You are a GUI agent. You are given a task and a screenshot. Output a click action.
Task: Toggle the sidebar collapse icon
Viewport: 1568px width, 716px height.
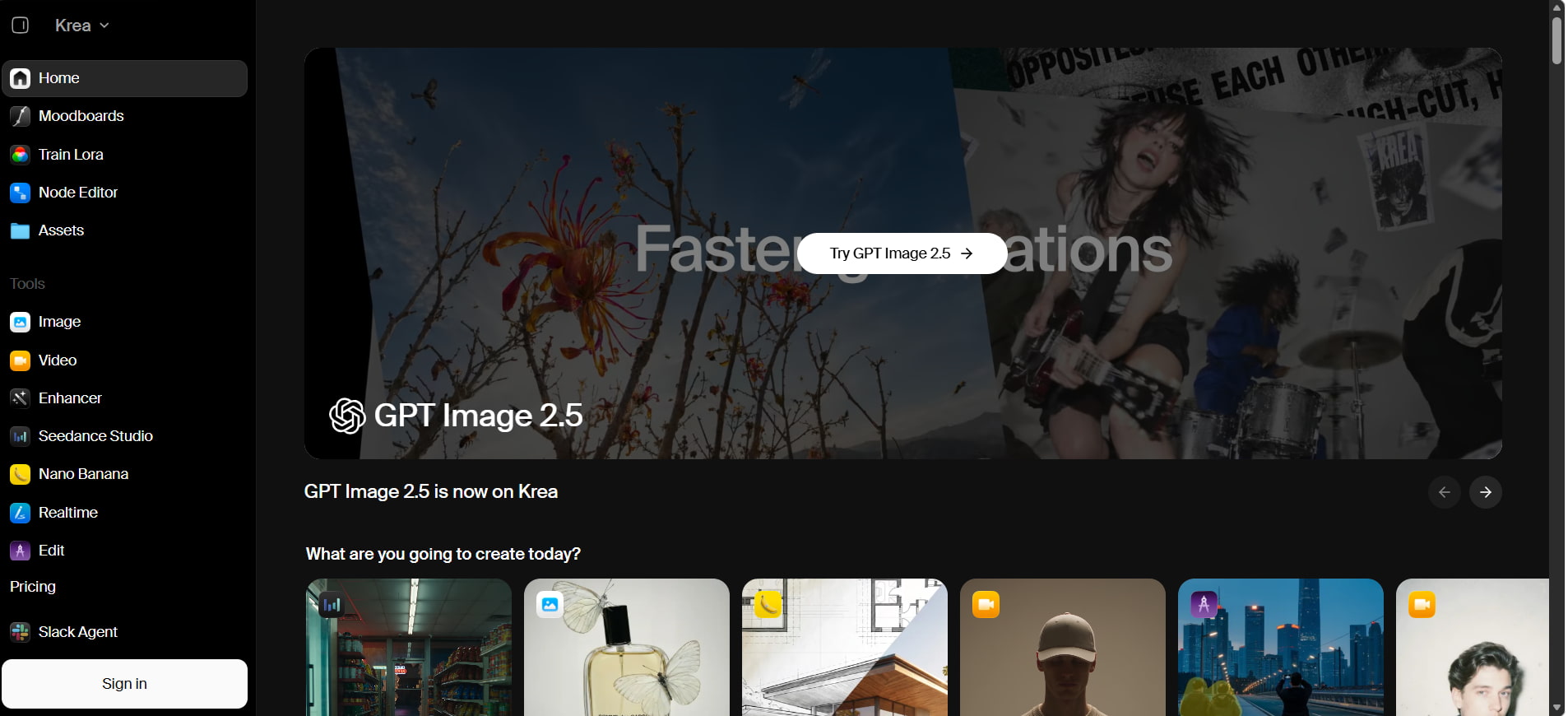[x=21, y=26]
